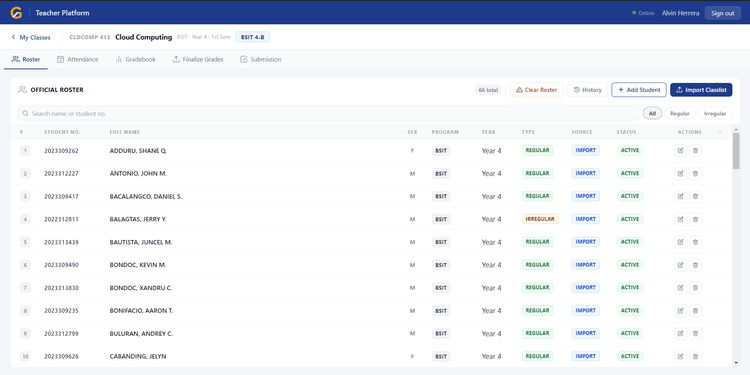
Task: Click row number 5 badge
Action: 25,242
